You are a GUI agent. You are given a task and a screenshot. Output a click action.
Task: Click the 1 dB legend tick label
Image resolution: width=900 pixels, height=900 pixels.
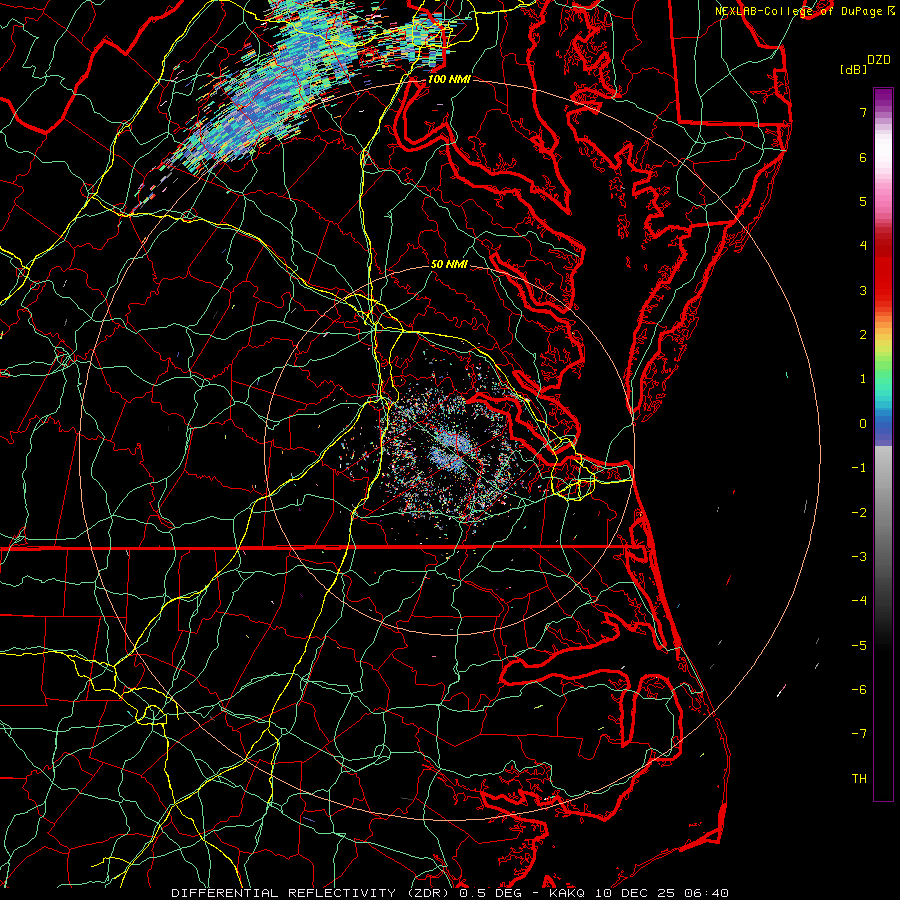[x=863, y=379]
